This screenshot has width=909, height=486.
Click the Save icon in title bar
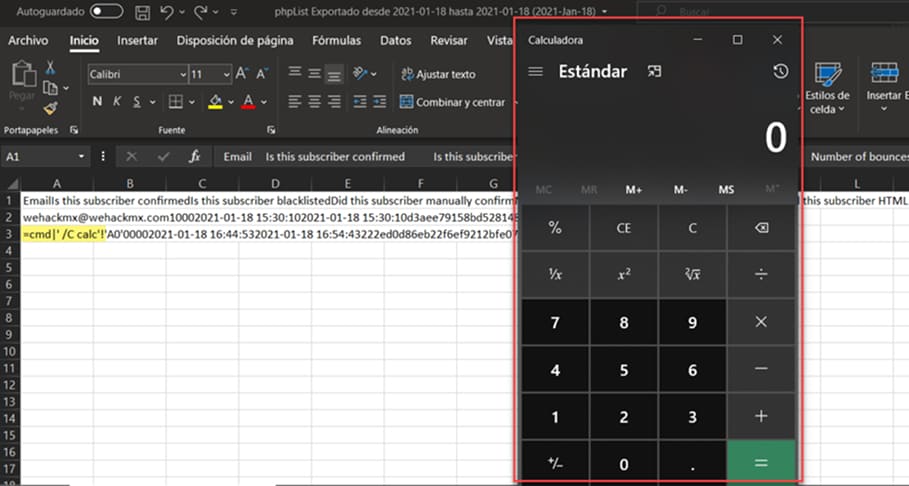143,12
